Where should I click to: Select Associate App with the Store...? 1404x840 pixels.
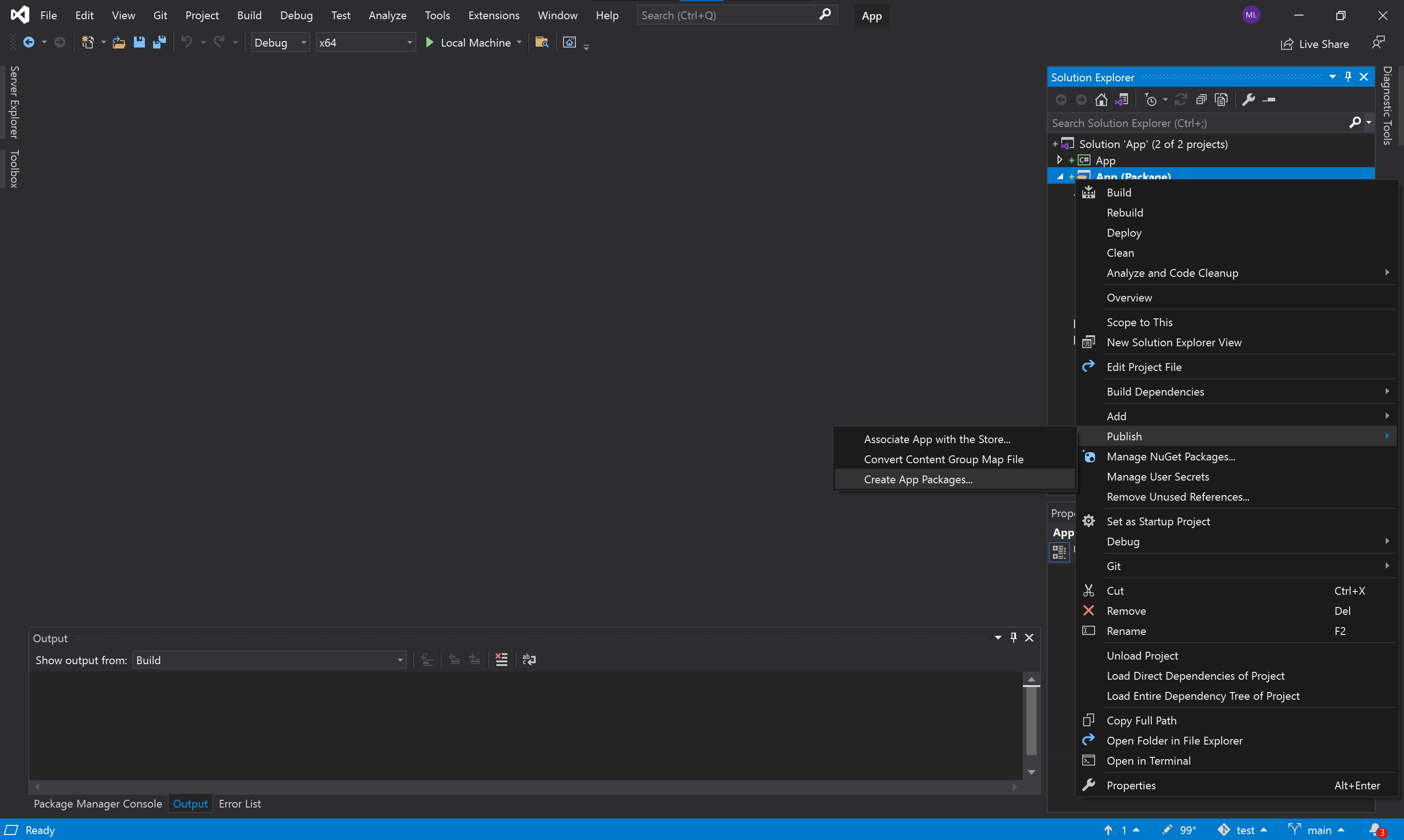(954, 439)
